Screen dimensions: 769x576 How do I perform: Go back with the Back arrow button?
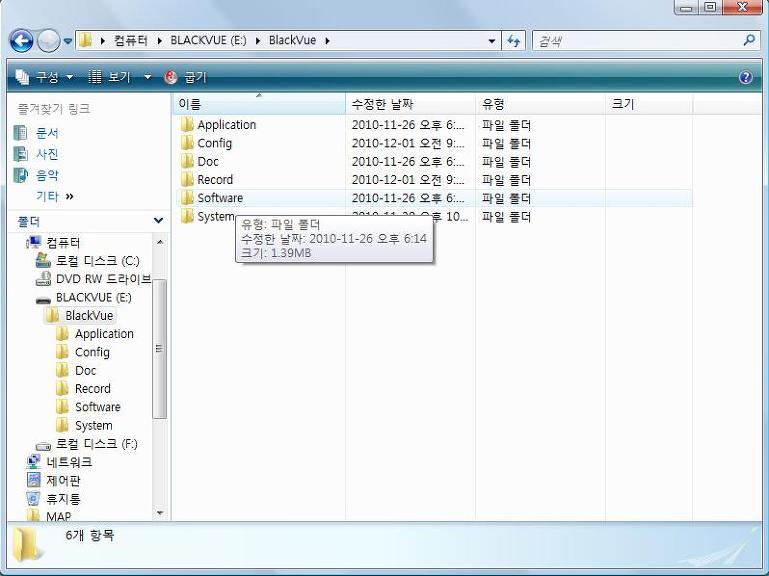coord(22,41)
